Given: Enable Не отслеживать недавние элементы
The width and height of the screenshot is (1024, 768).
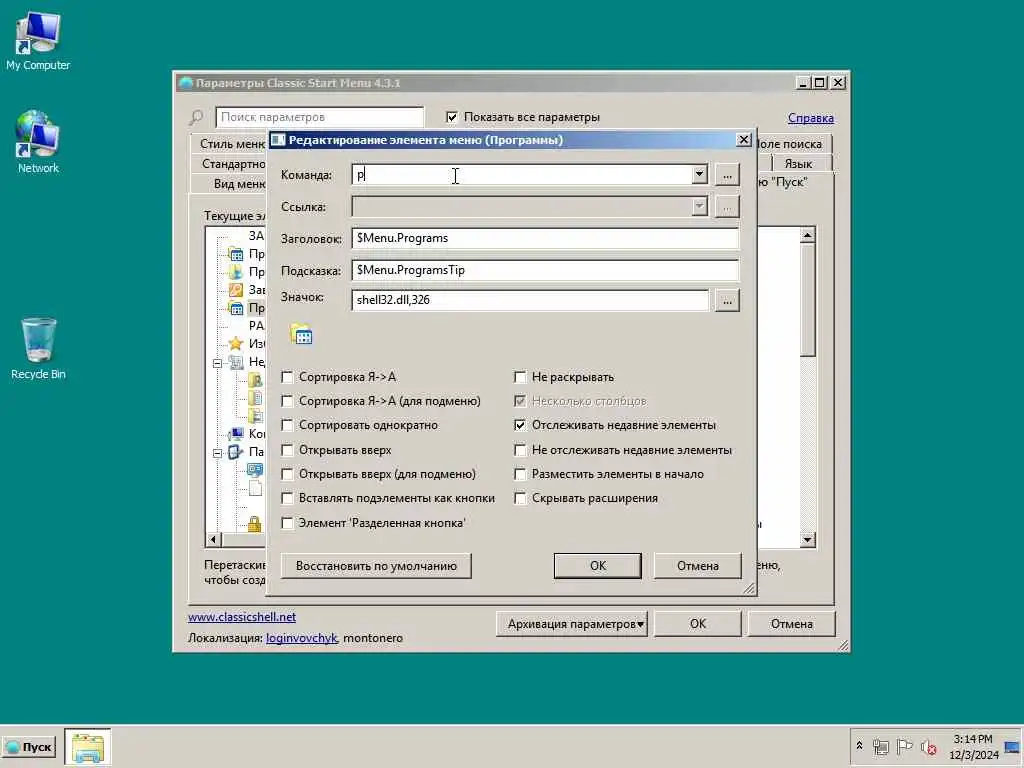Looking at the screenshot, I should [520, 450].
